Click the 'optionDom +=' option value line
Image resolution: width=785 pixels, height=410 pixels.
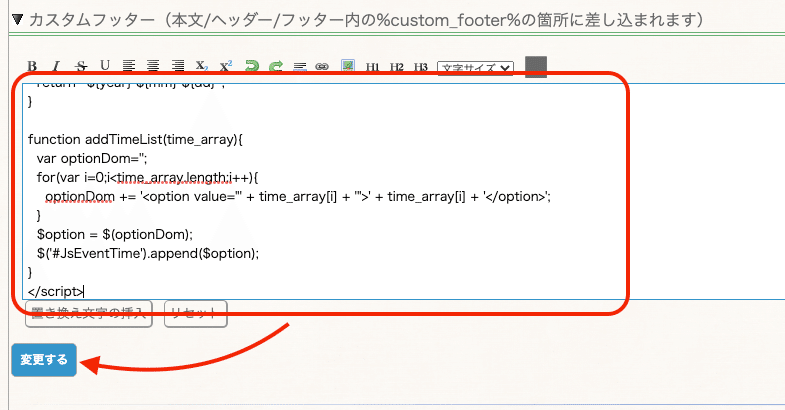click(298, 196)
